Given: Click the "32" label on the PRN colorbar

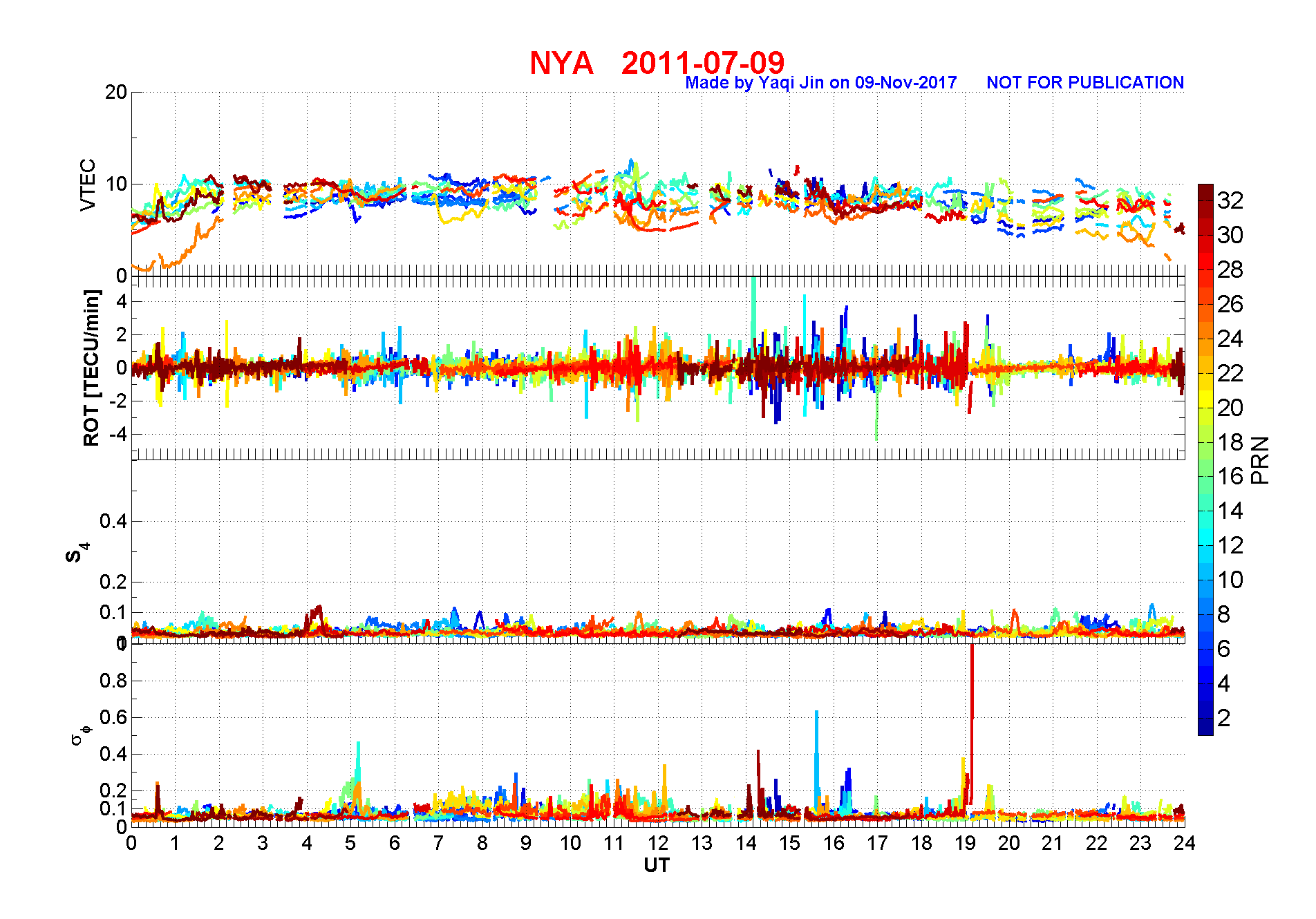Looking at the screenshot, I should tap(1230, 200).
